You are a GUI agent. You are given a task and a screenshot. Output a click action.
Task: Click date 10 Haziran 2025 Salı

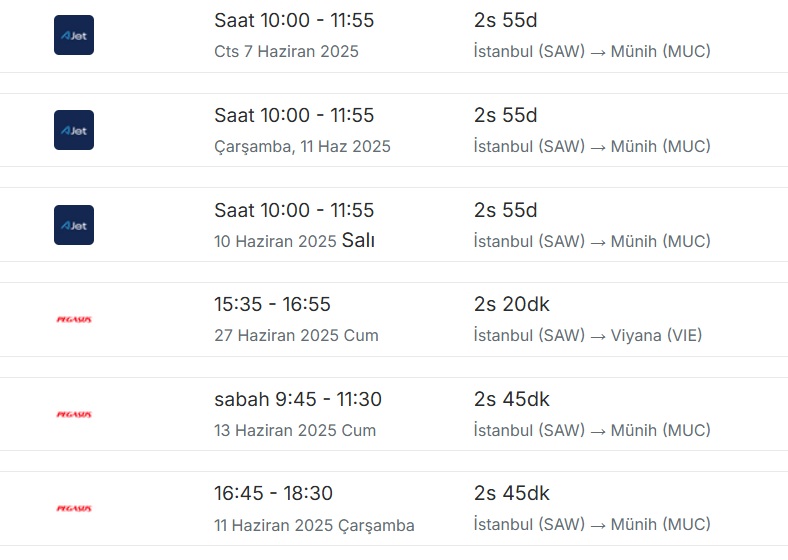(294, 241)
